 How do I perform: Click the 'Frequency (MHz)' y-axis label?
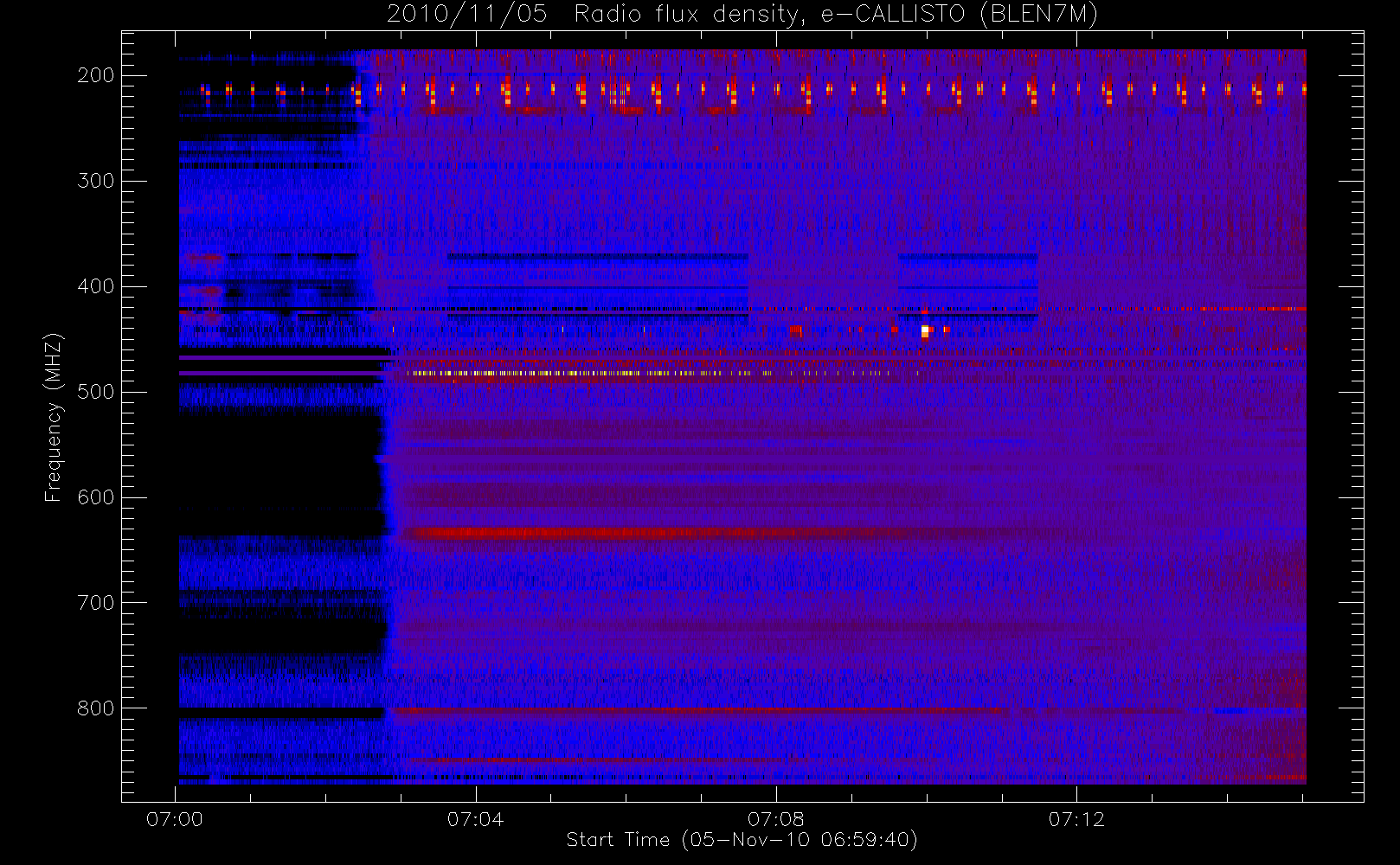[x=54, y=417]
